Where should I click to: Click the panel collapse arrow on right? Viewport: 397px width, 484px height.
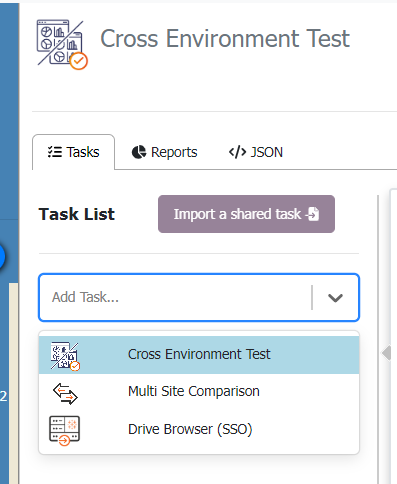(x=386, y=353)
